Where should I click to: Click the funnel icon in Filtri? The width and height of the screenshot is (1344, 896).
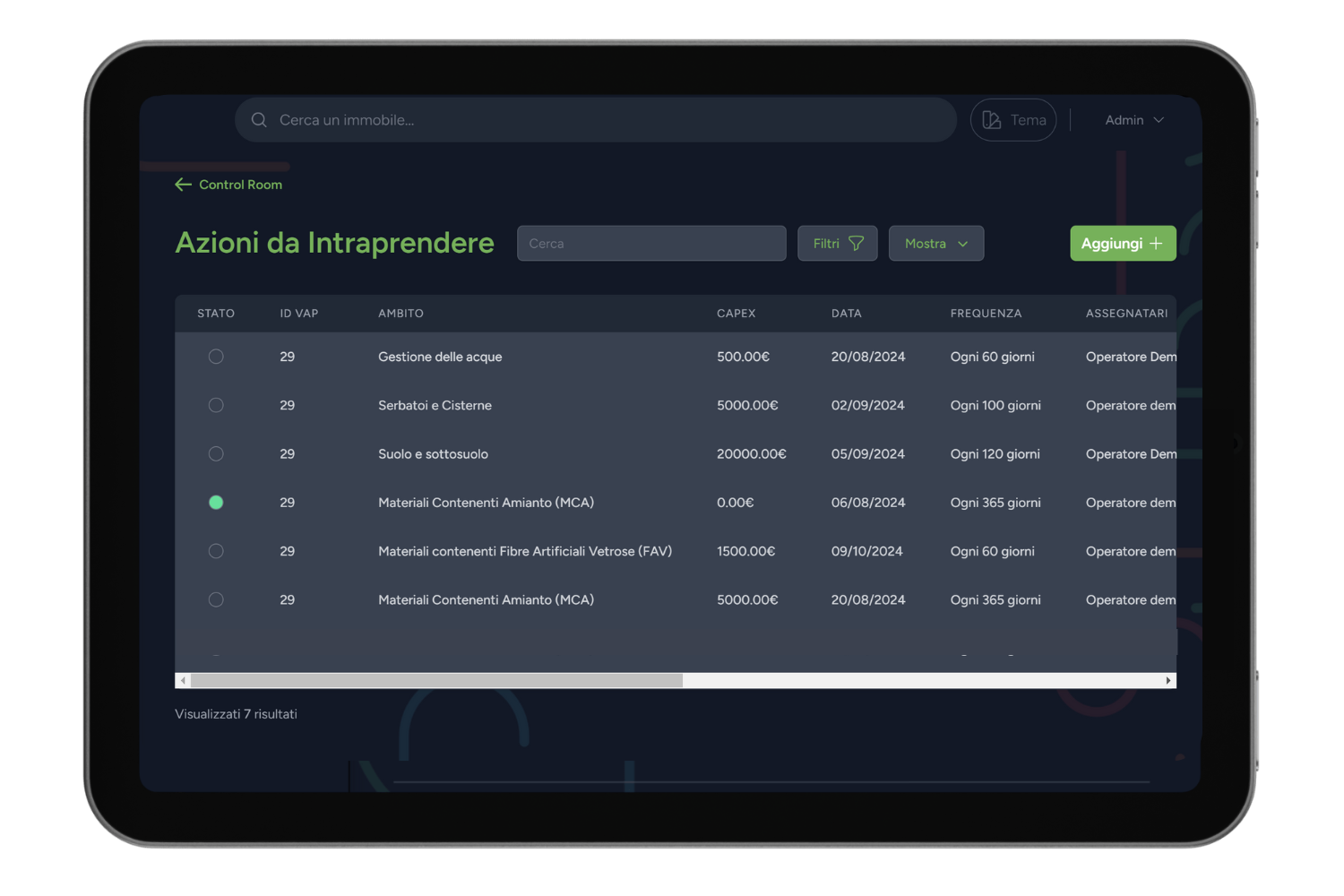[x=856, y=244]
